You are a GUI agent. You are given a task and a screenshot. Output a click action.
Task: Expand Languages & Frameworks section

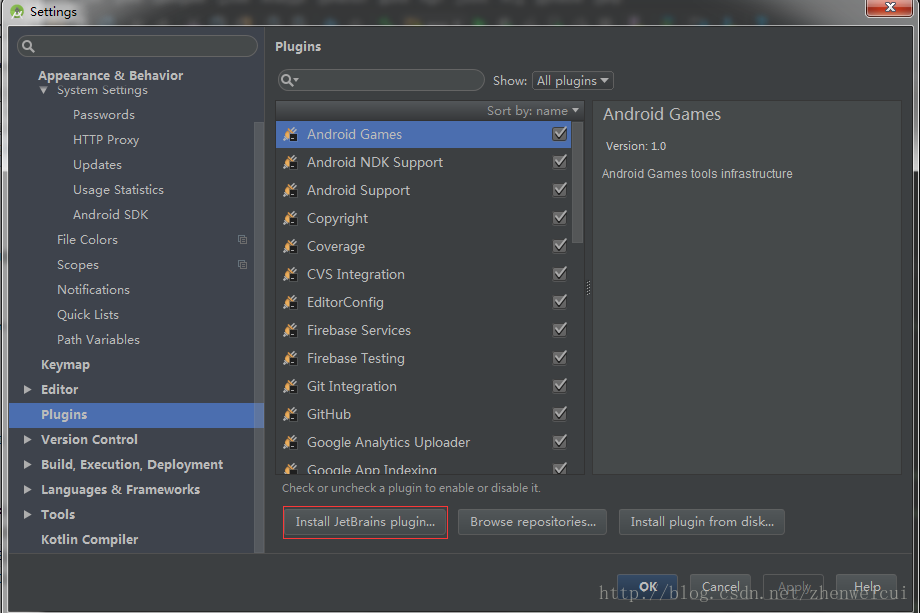pyautogui.click(x=27, y=489)
